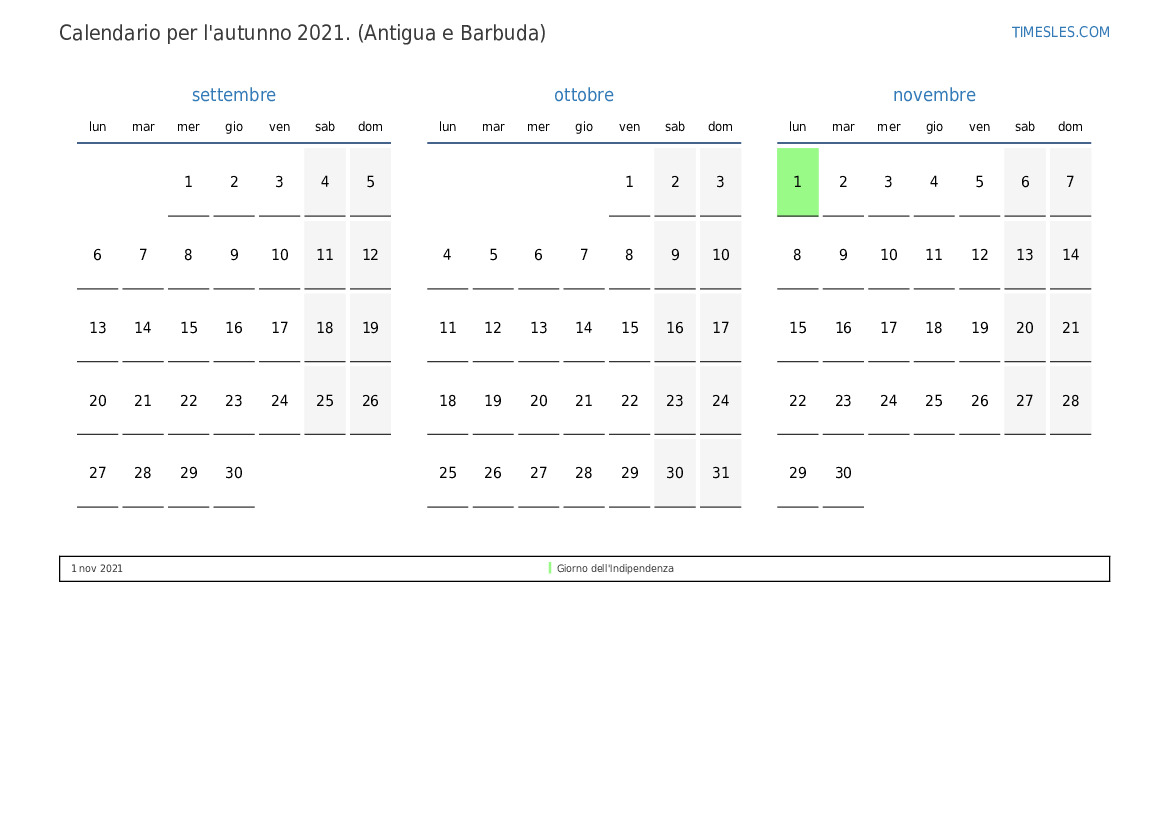Select 31 October in ottobre calendar
1169x827 pixels.
click(x=720, y=473)
